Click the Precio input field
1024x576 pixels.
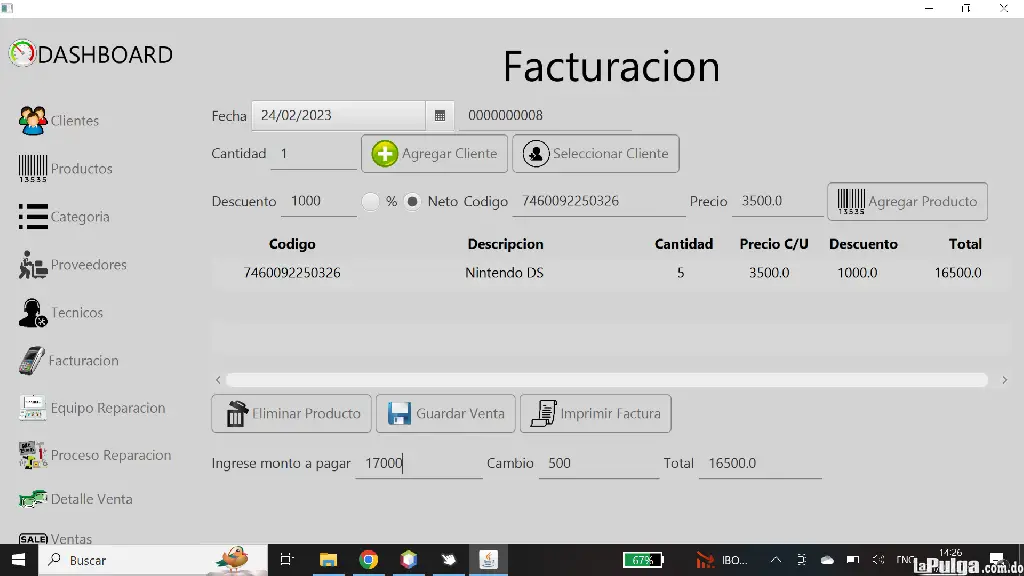[x=778, y=201]
